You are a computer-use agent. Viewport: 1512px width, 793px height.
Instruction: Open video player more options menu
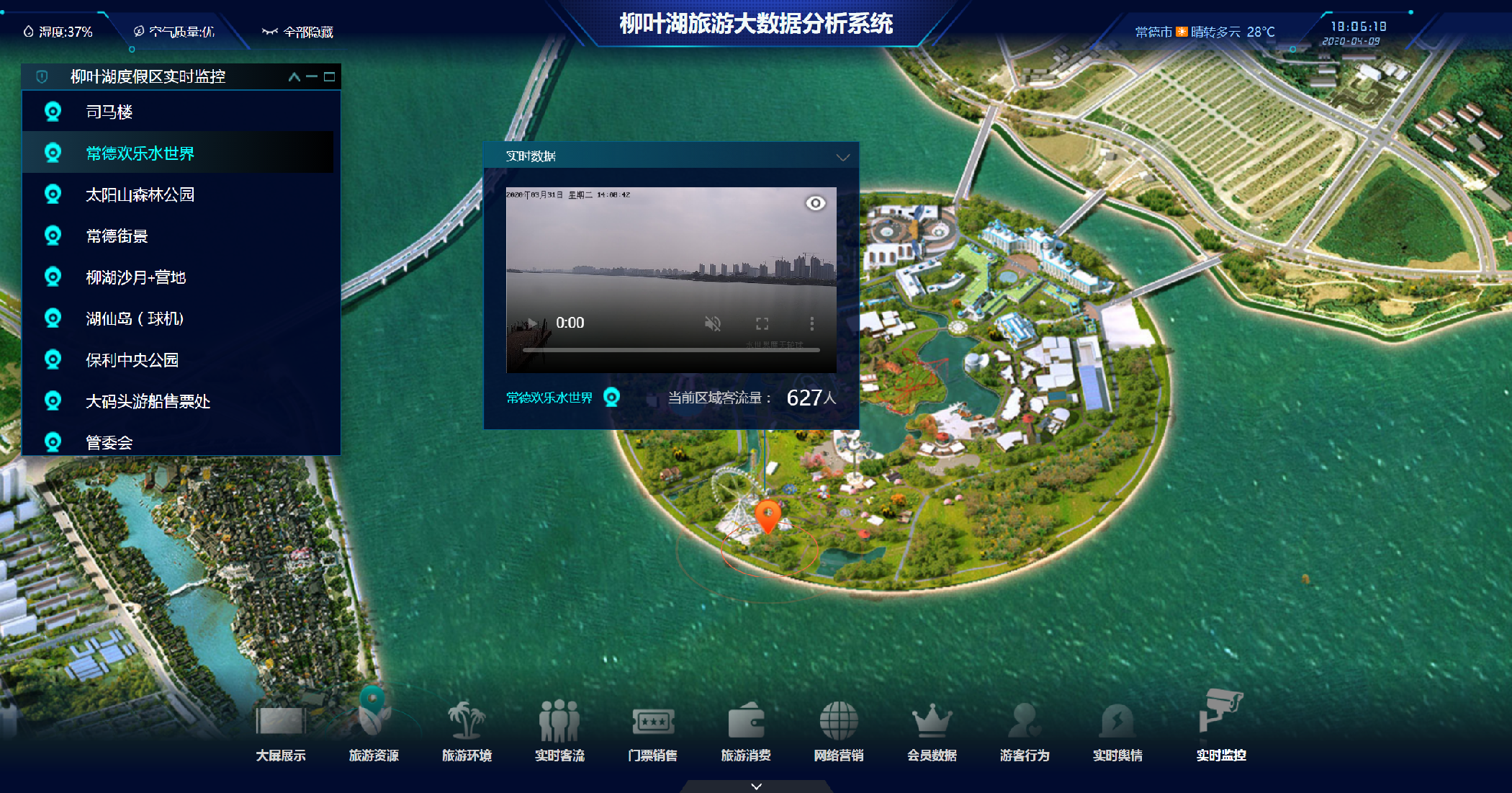point(811,323)
